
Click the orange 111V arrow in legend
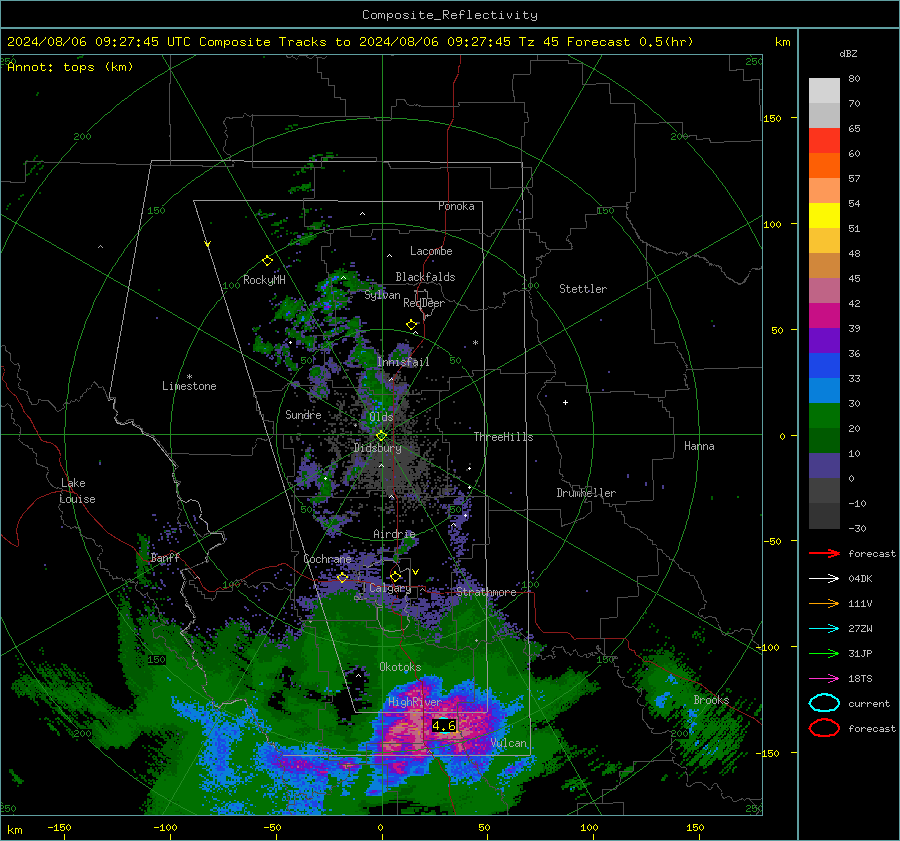coord(824,603)
